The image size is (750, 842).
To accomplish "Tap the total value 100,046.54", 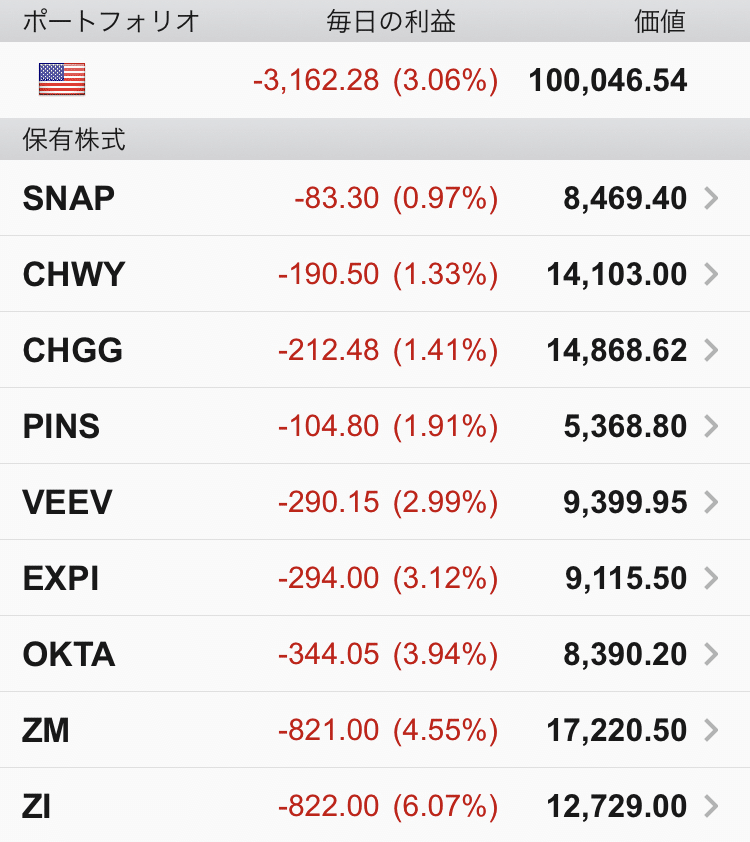I will (x=608, y=80).
